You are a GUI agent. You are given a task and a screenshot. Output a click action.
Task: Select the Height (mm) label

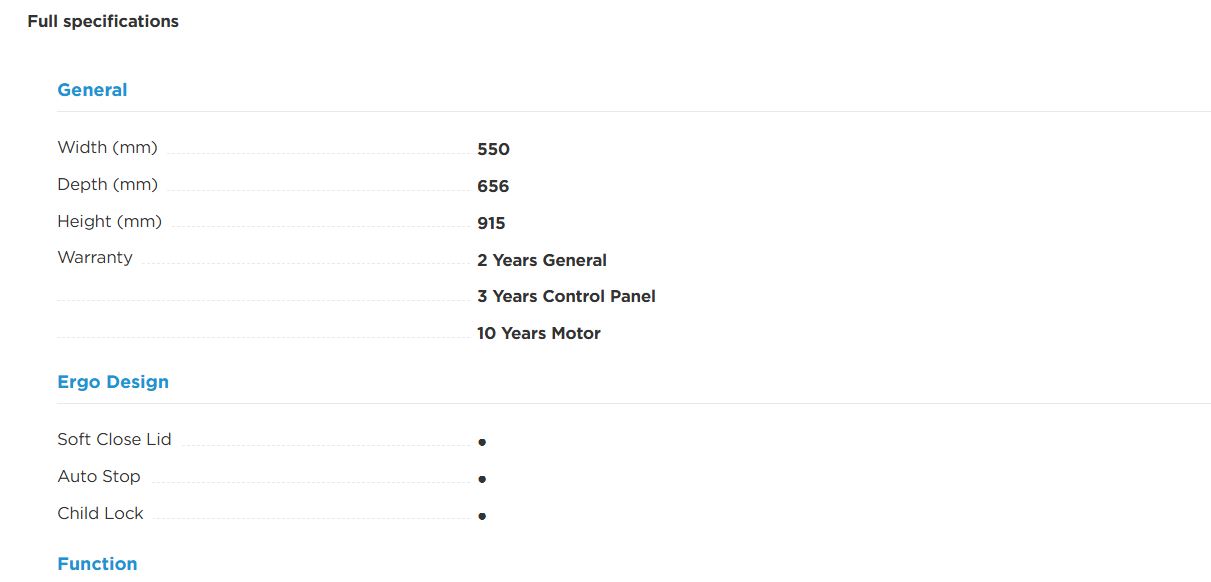[110, 222]
